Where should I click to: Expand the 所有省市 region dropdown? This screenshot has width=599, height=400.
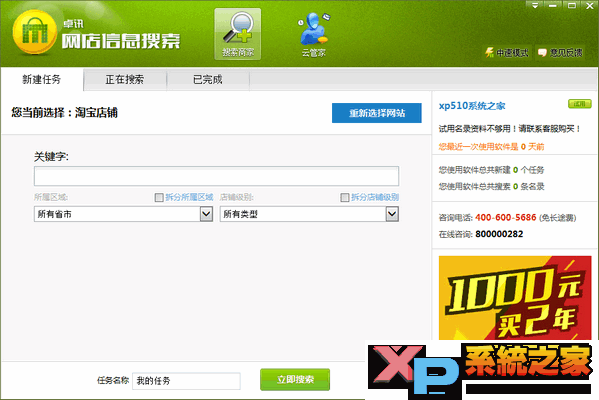206,214
